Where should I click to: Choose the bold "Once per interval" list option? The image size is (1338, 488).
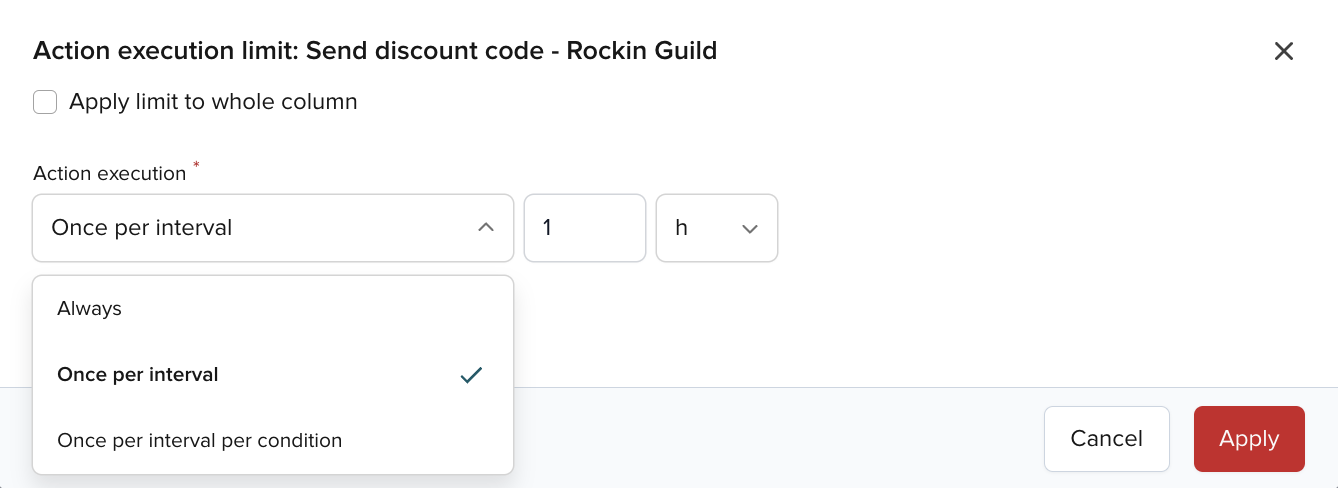(138, 375)
